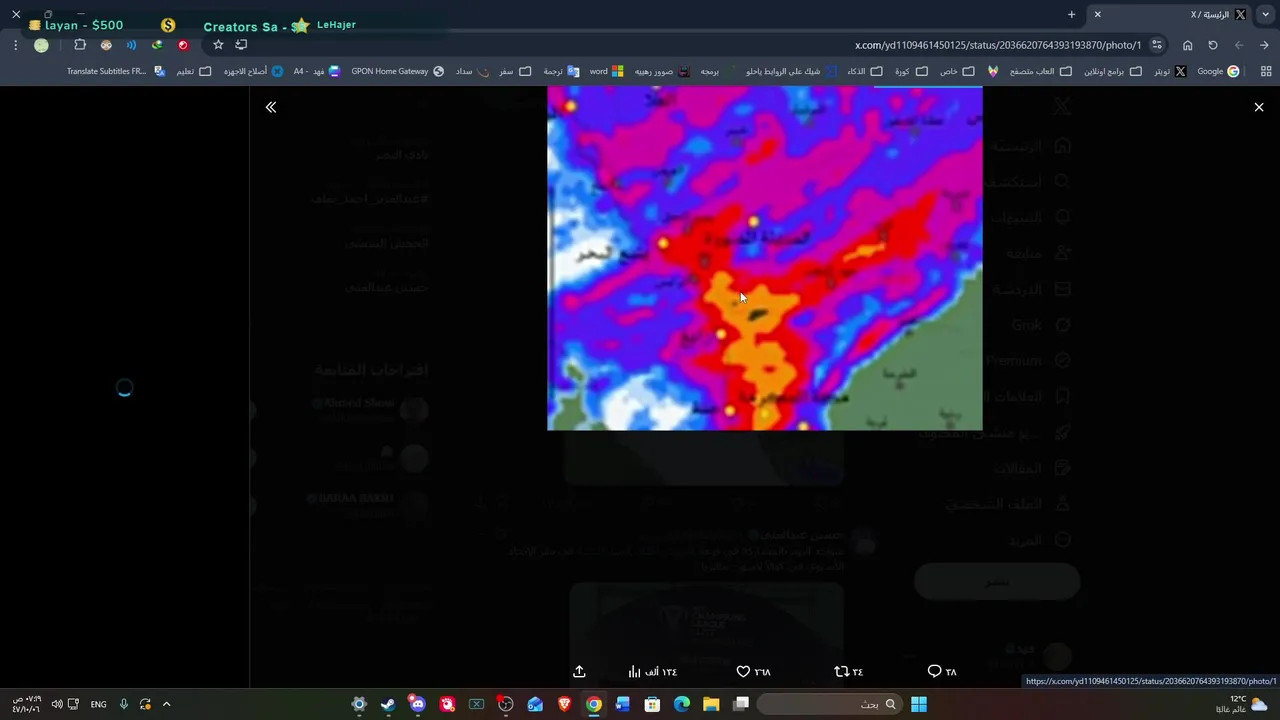
Task: Click the Windows Start button
Action: (919, 704)
